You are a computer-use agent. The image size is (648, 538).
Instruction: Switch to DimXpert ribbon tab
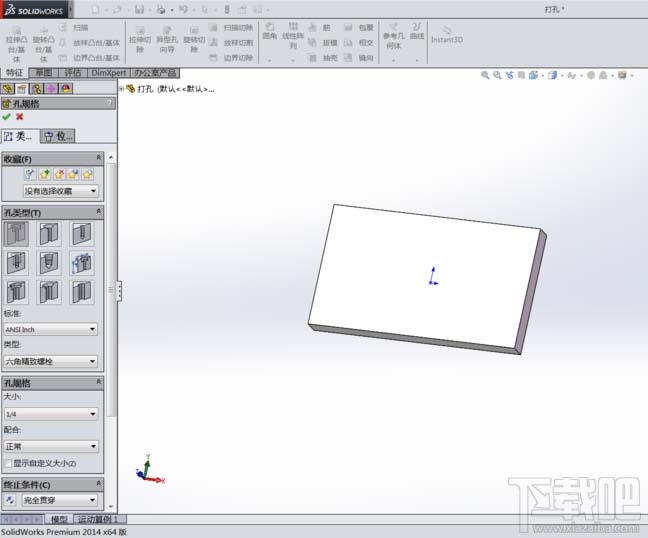[x=109, y=73]
